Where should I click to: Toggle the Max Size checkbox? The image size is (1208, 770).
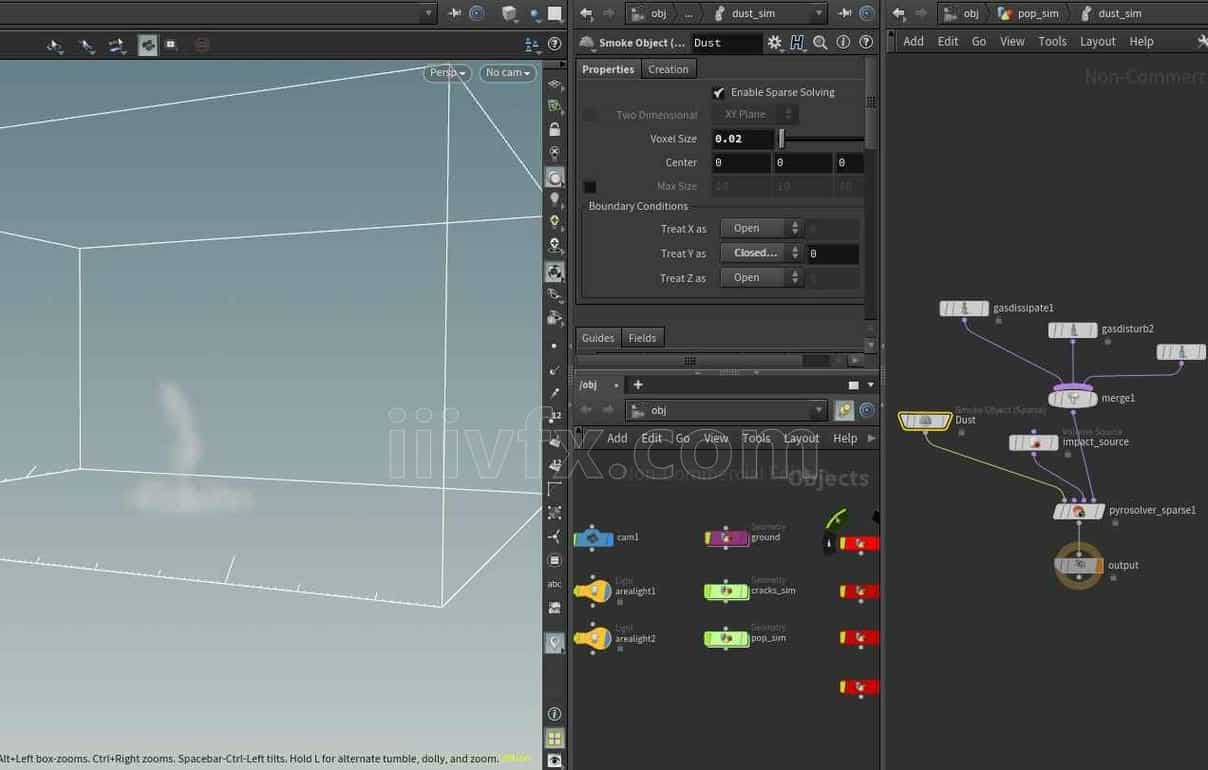pos(590,187)
